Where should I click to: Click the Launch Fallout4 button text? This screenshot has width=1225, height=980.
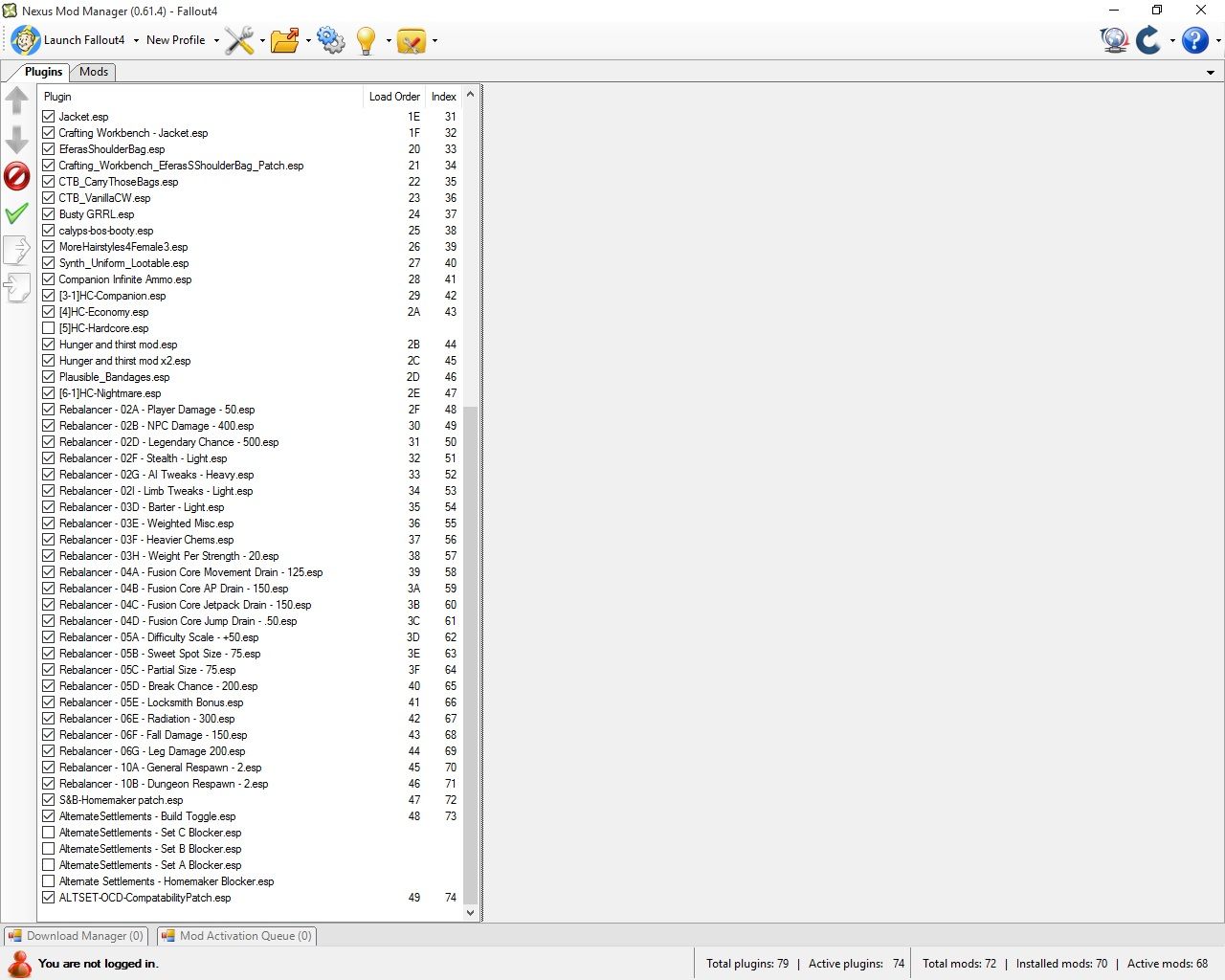(84, 40)
